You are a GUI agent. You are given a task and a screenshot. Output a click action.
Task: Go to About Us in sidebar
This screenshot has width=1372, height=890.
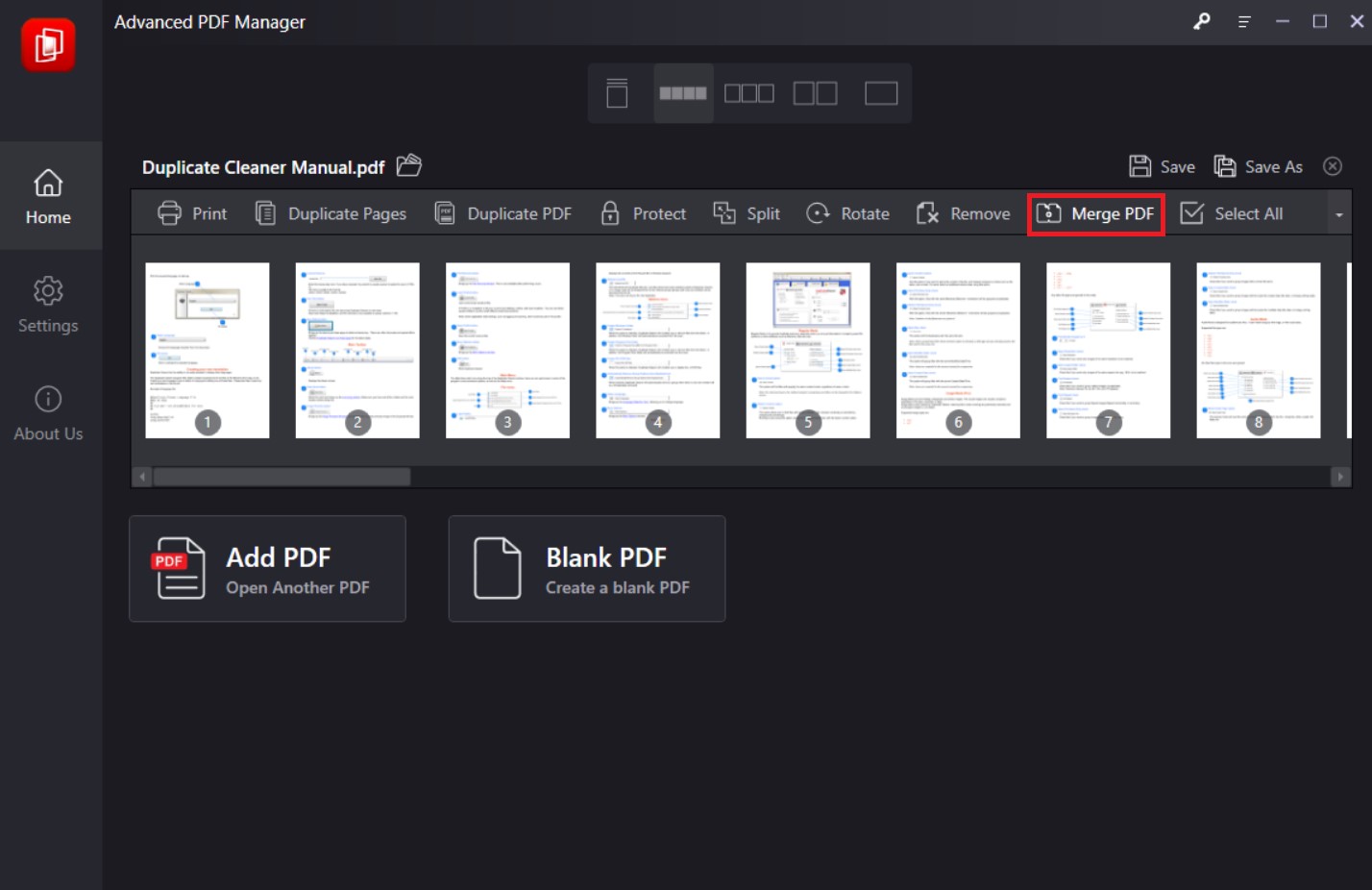pyautogui.click(x=47, y=413)
